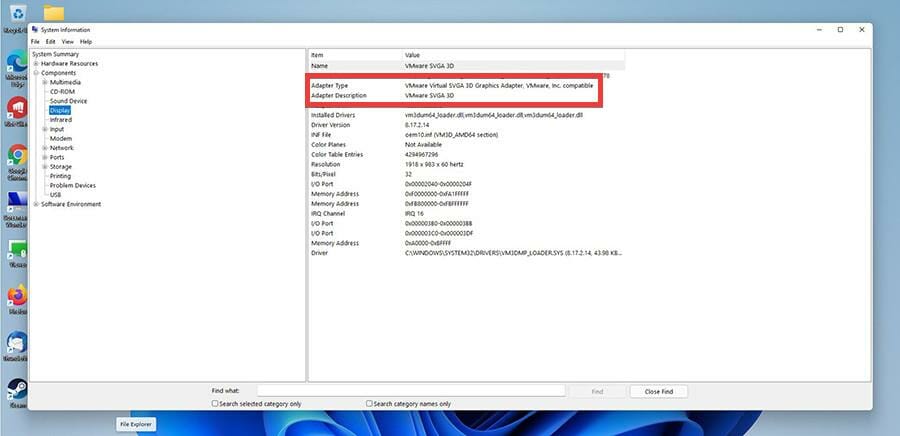Image resolution: width=900 pixels, height=436 pixels.
Task: Open the Thunderbird desktop shortcut
Action: pyautogui.click(x=18, y=342)
